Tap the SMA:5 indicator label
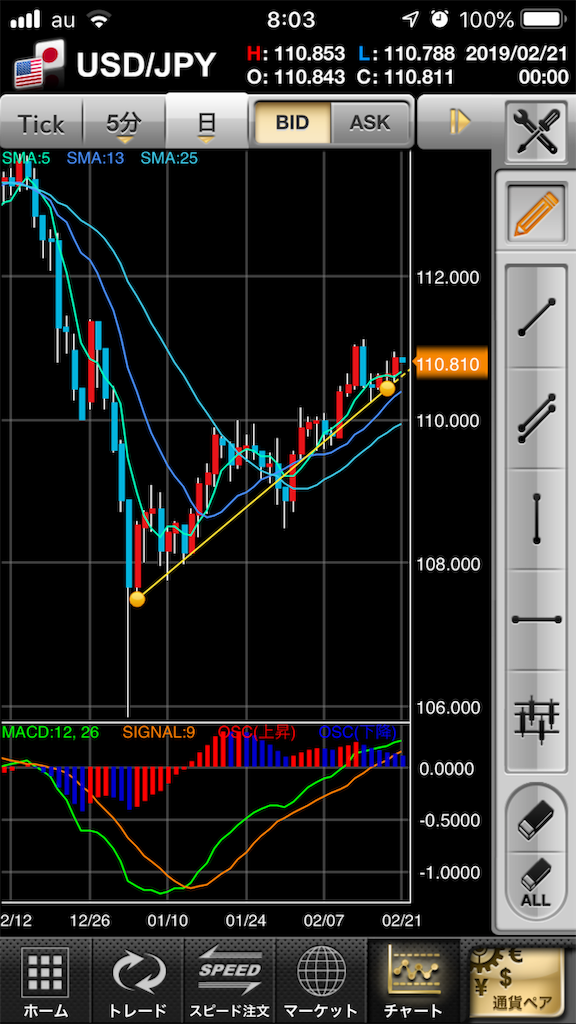The height and width of the screenshot is (1024, 576). (26, 158)
